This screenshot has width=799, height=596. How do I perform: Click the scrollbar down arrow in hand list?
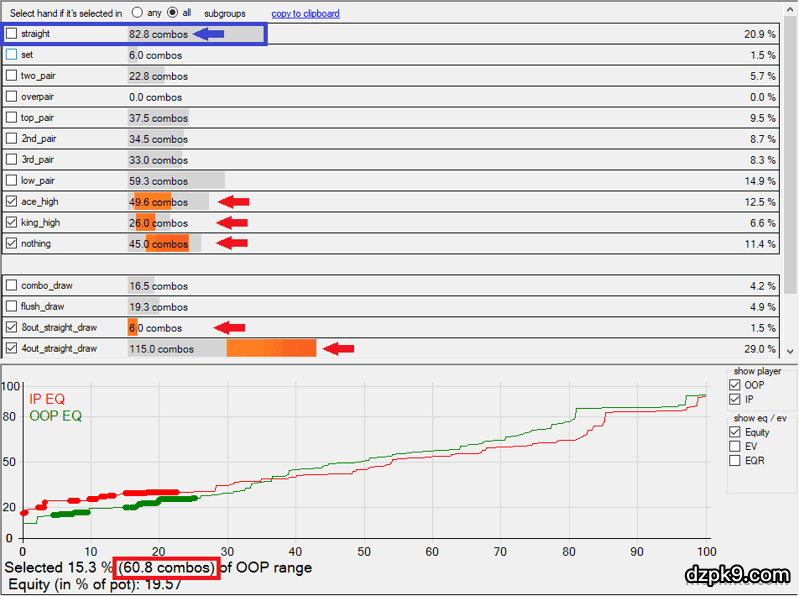point(791,352)
